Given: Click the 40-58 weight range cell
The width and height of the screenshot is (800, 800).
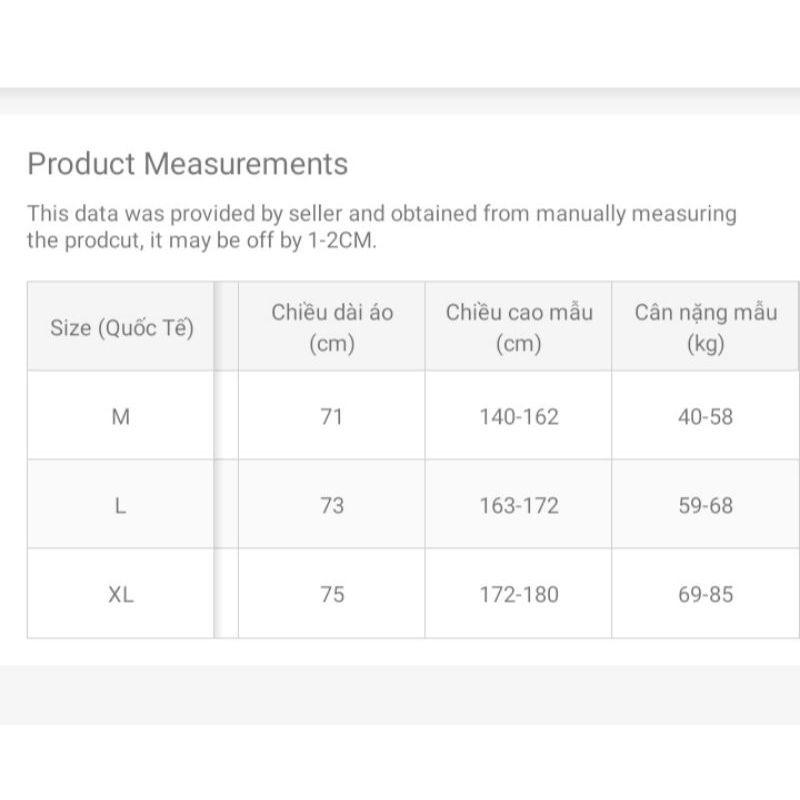Looking at the screenshot, I should (705, 416).
